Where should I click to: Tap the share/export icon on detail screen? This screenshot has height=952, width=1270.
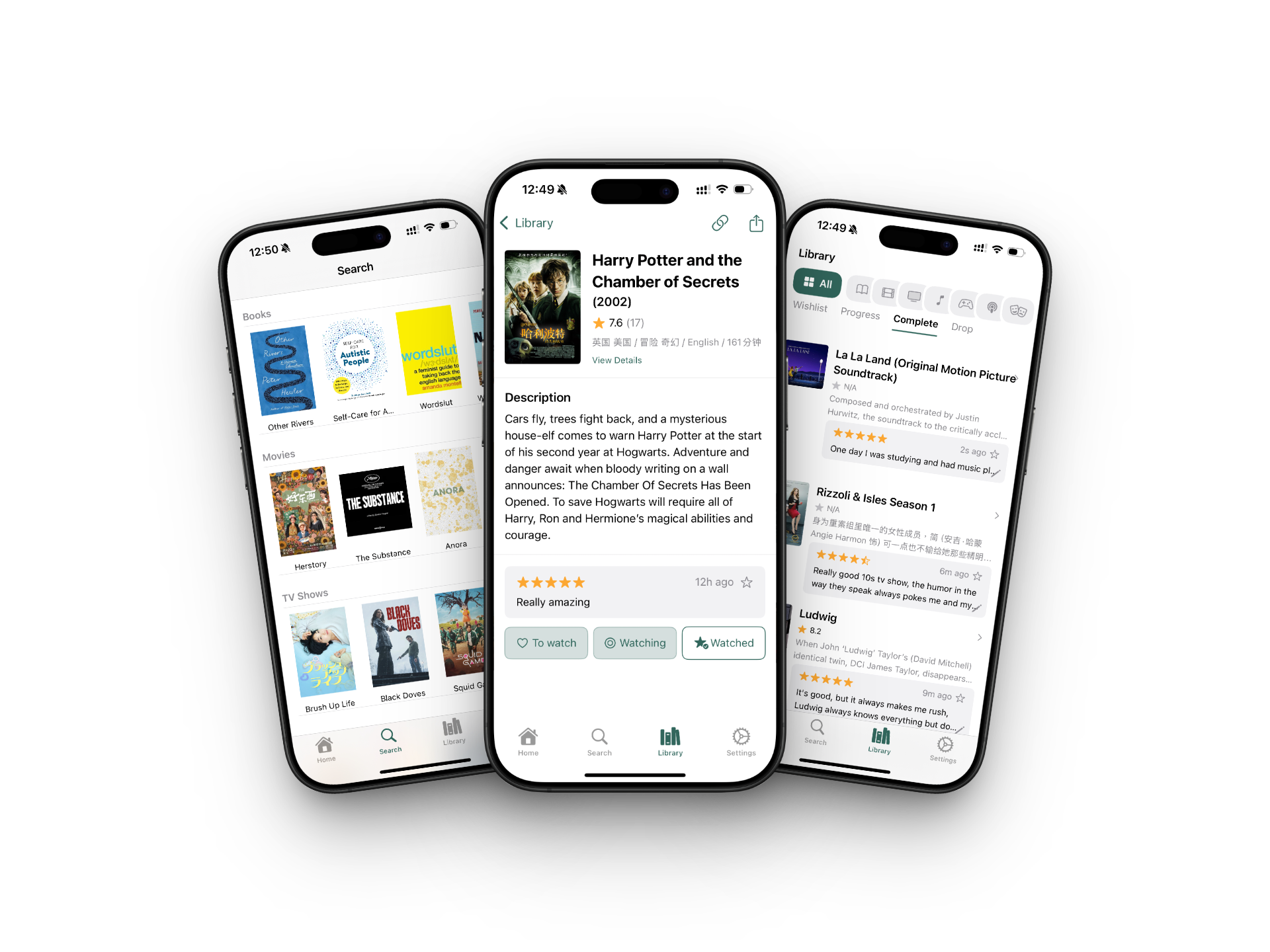coord(756,223)
